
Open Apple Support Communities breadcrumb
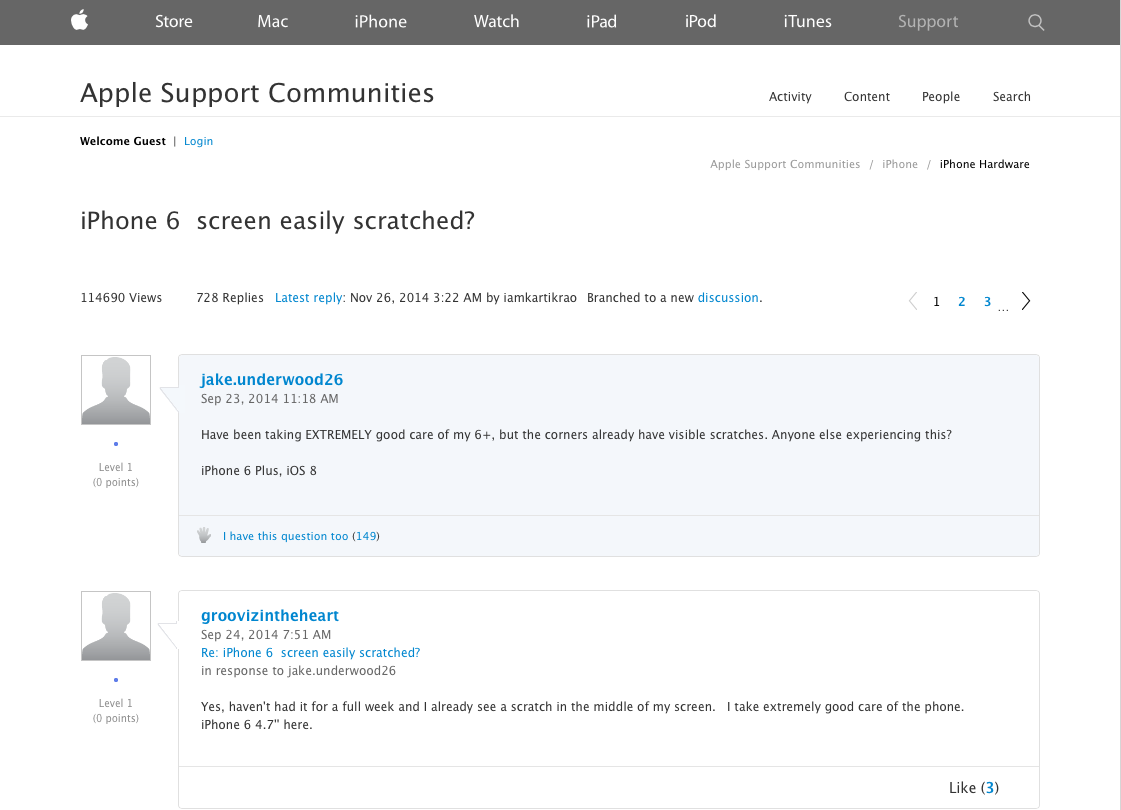click(785, 164)
